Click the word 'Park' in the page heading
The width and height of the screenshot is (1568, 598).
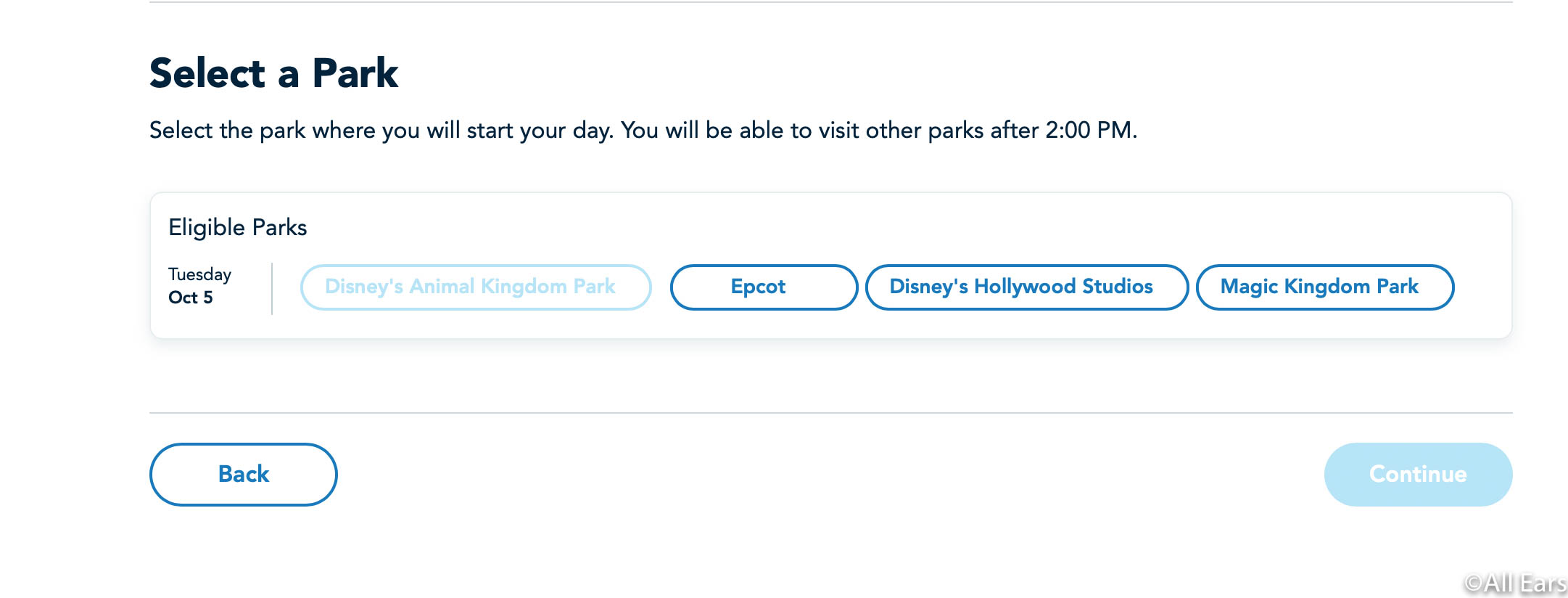(355, 73)
